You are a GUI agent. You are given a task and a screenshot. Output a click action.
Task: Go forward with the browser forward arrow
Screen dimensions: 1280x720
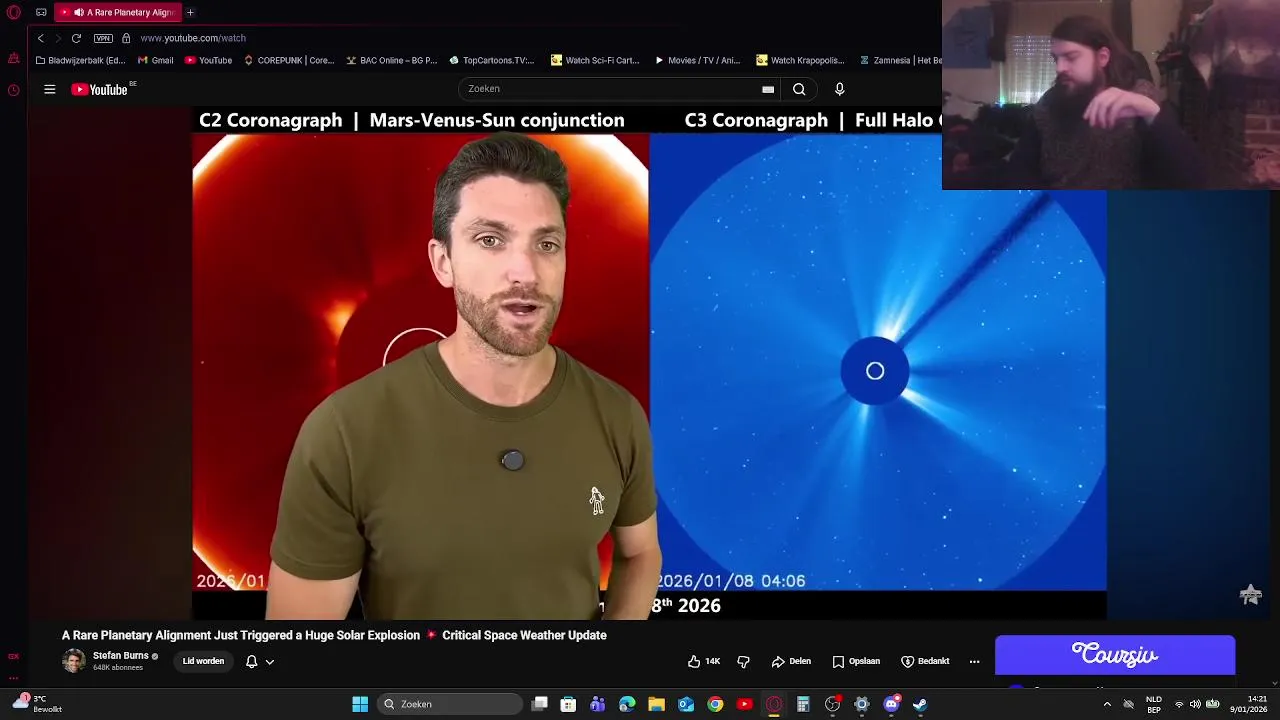[57, 38]
